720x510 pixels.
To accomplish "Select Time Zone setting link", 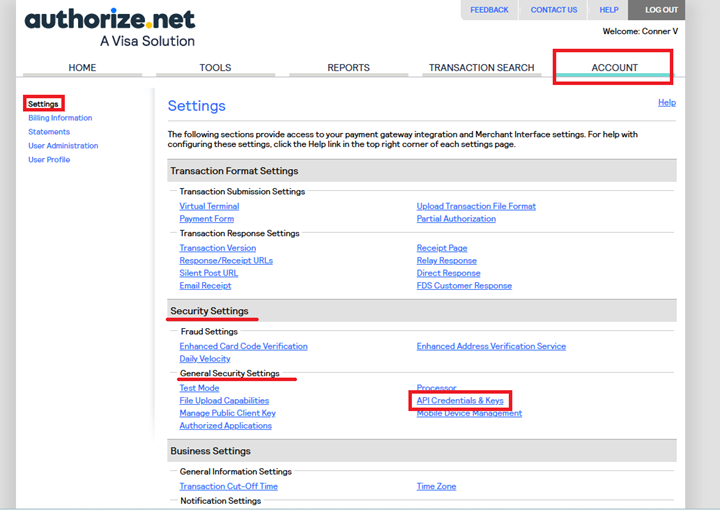I will (x=436, y=486).
